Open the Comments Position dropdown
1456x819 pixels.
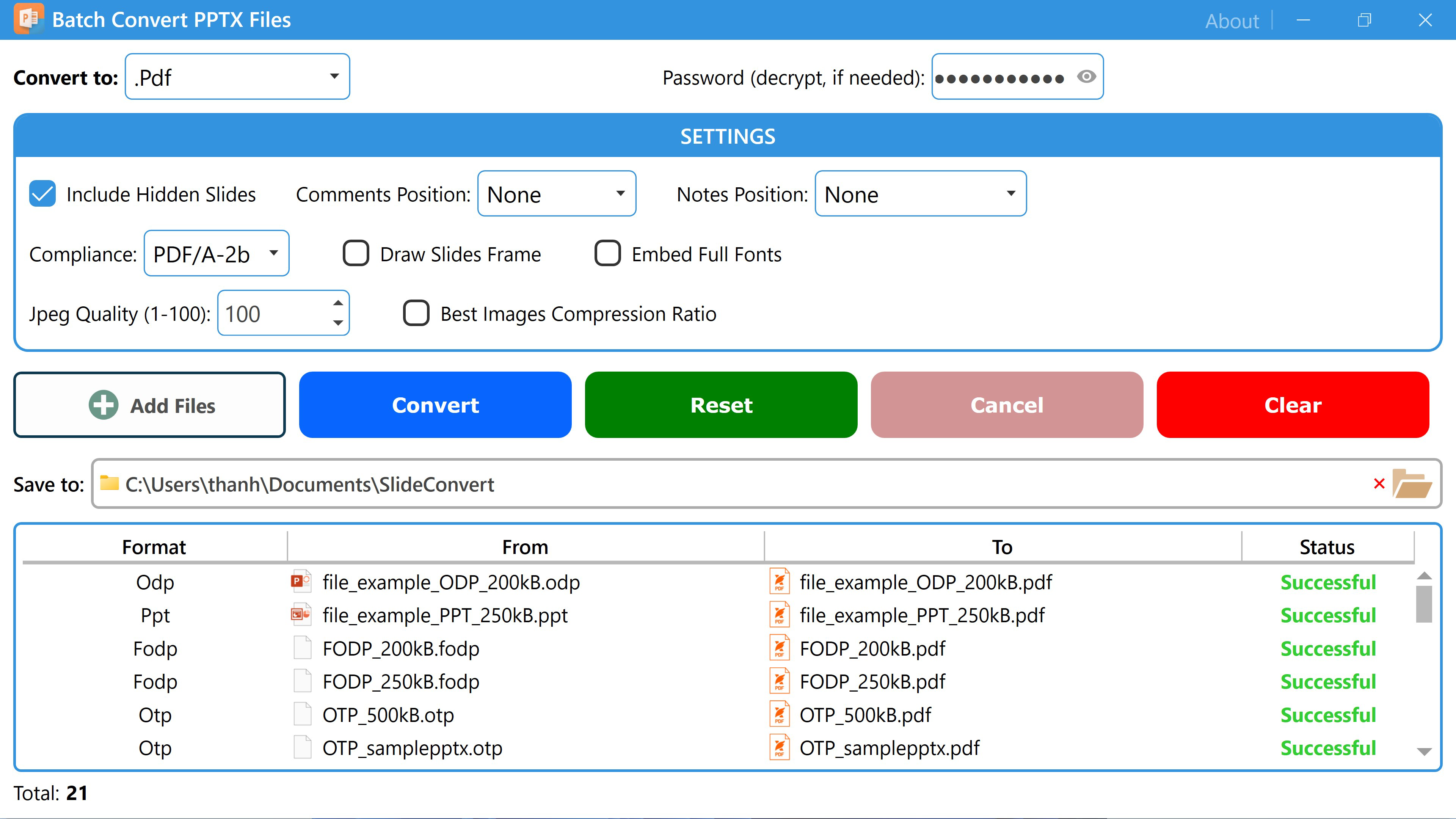click(557, 193)
